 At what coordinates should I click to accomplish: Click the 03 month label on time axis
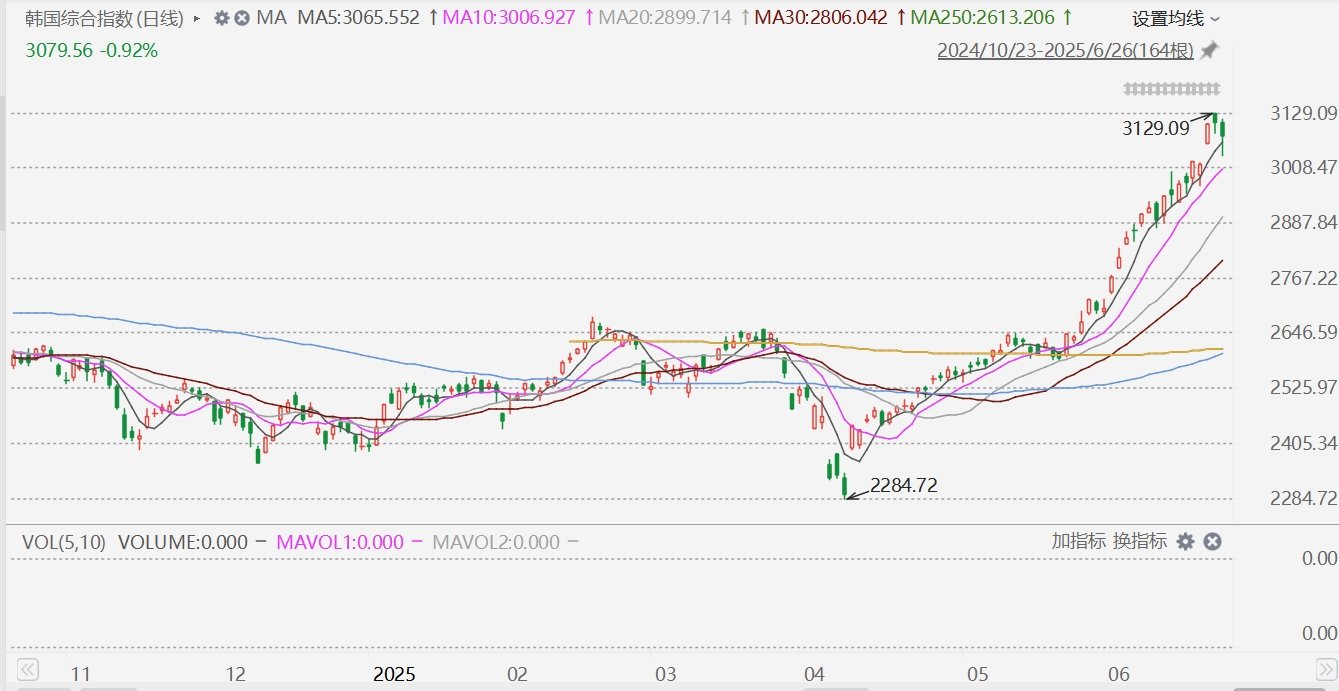click(666, 673)
